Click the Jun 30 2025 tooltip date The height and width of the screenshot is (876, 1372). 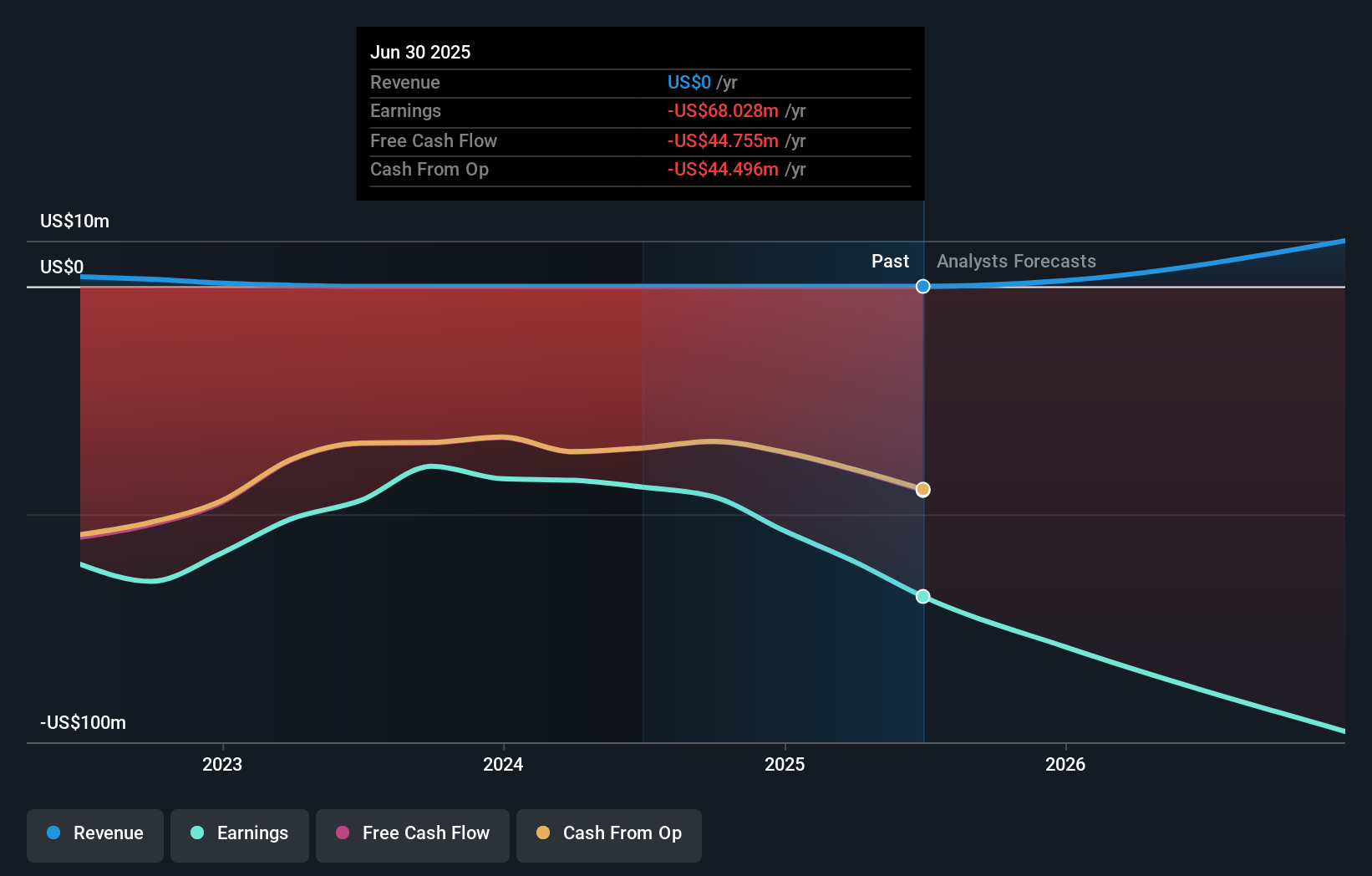click(x=420, y=53)
